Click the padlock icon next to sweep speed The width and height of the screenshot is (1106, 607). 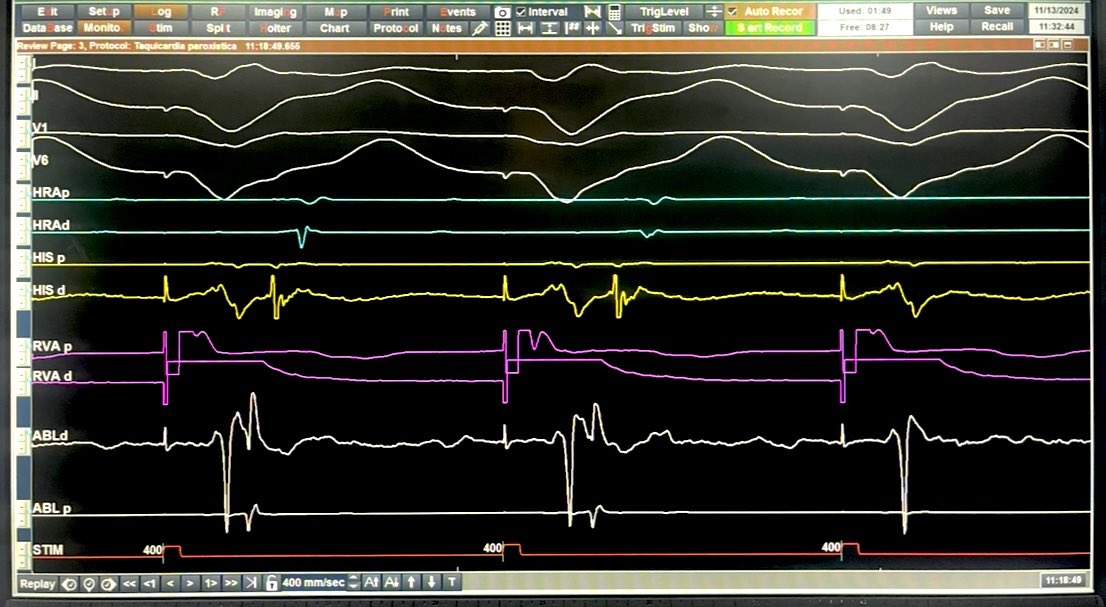pyautogui.click(x=270, y=581)
